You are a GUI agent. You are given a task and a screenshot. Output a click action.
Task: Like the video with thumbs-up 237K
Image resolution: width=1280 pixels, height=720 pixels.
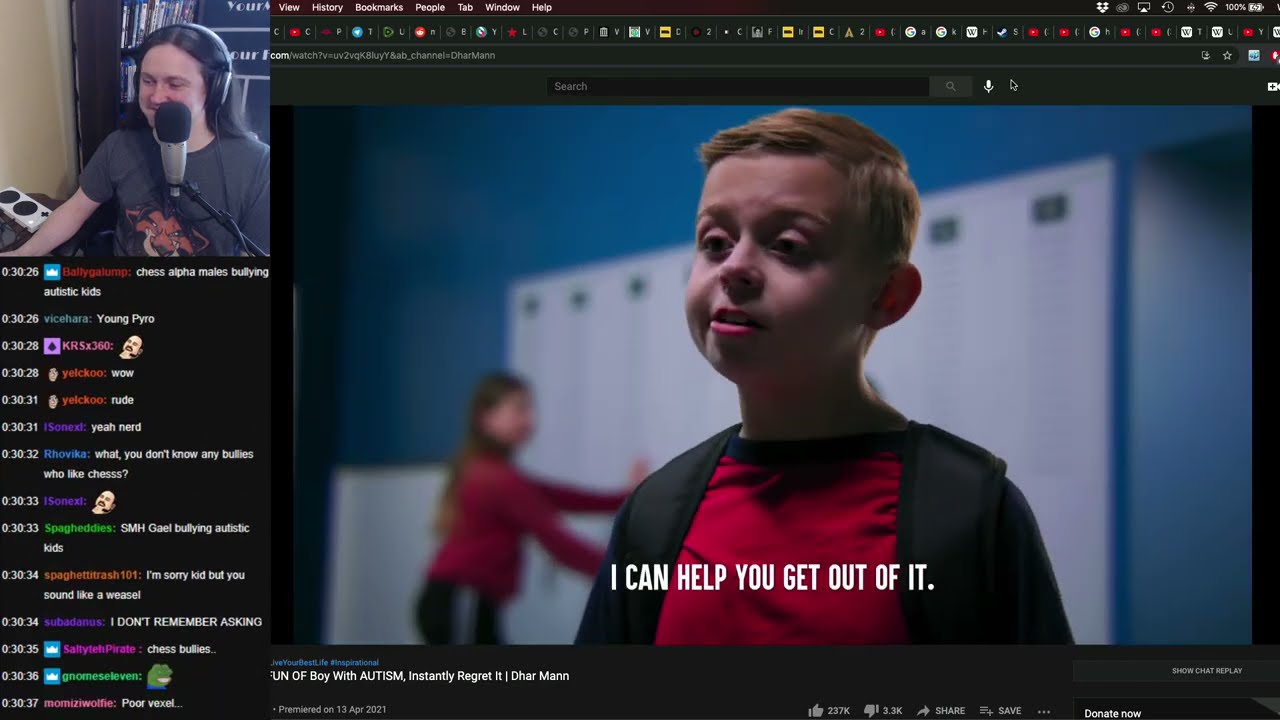click(x=829, y=711)
